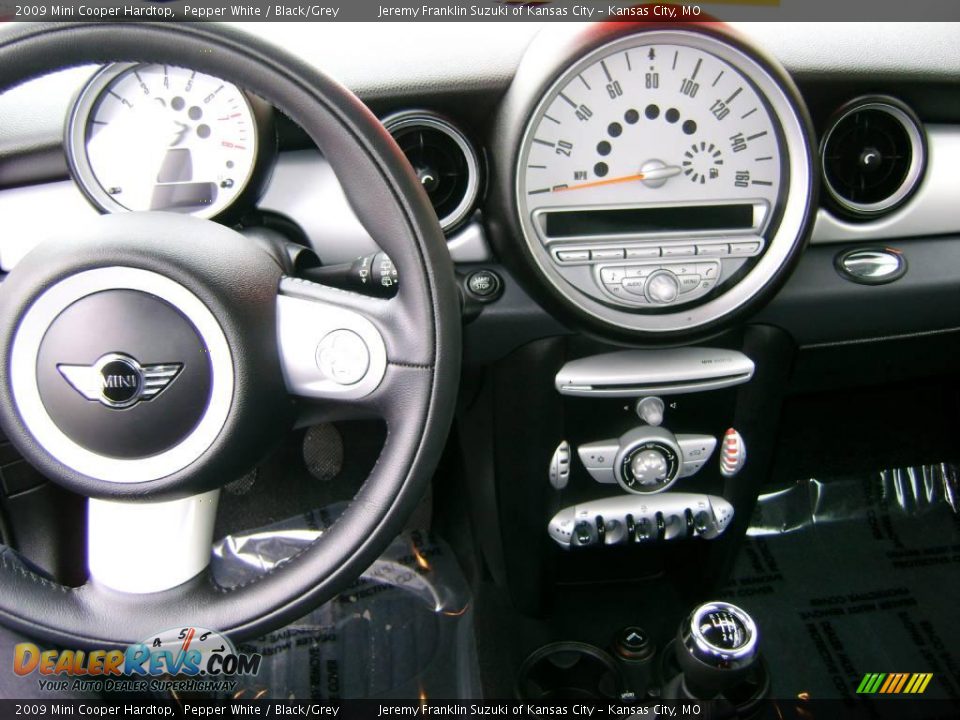
Task: Click the AUDIO button on the radio
Action: (634, 284)
